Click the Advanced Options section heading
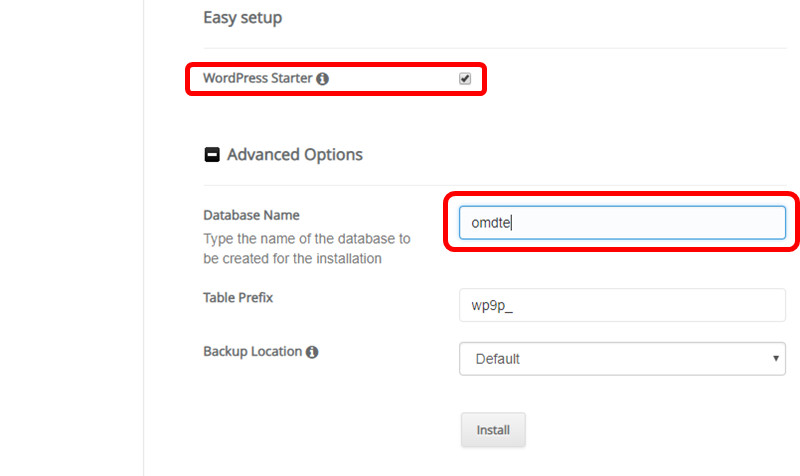 (294, 155)
